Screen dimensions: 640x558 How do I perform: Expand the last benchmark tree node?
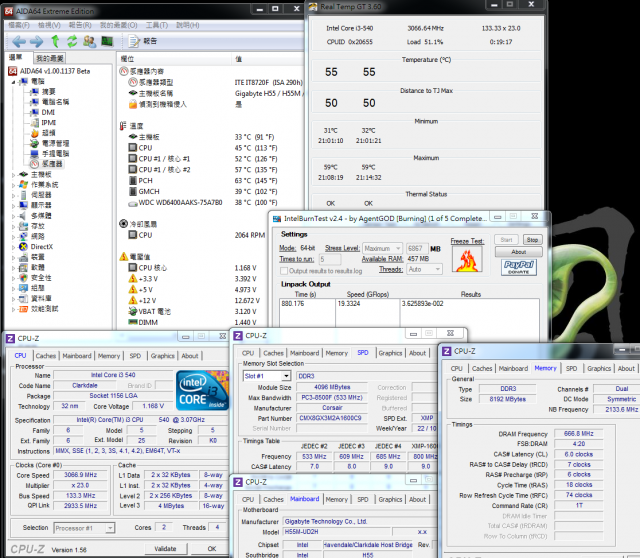13,309
